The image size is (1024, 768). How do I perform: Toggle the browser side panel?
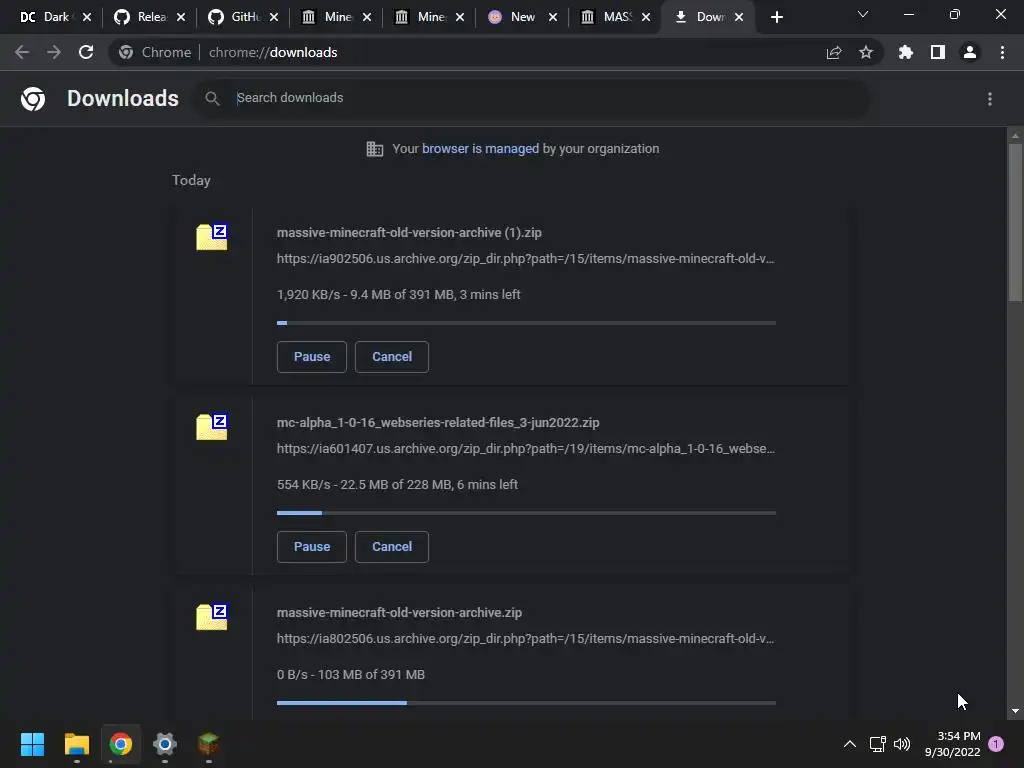938,52
